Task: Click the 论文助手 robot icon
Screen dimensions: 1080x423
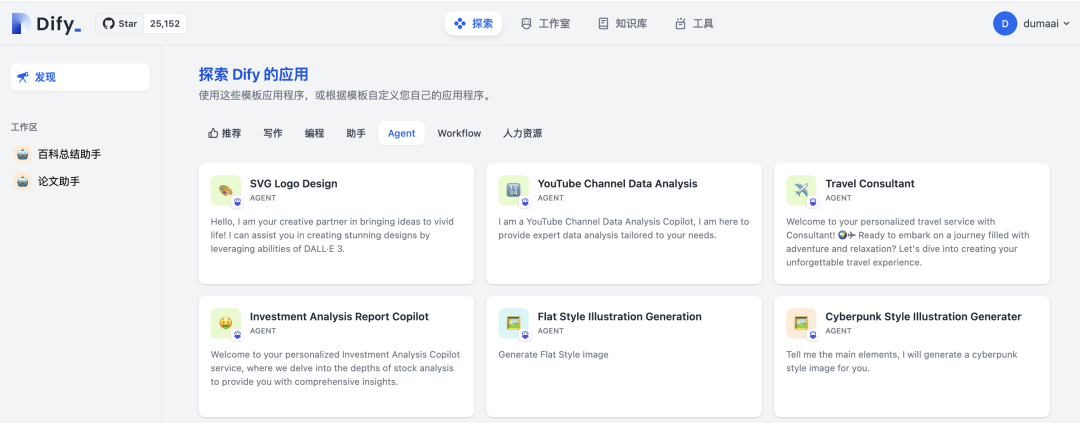Action: point(22,181)
